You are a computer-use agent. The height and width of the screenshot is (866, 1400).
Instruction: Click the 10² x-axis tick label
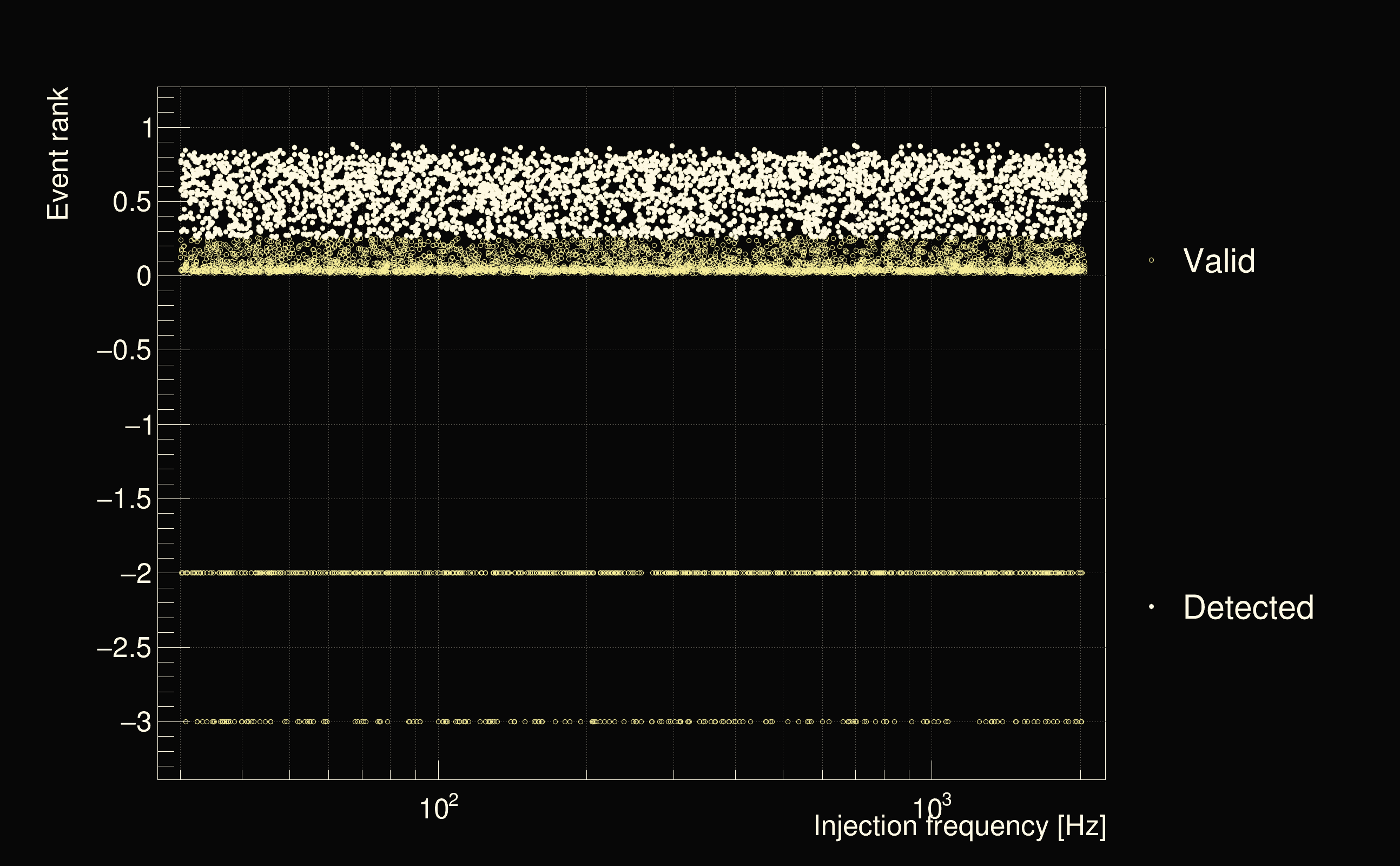(x=438, y=808)
